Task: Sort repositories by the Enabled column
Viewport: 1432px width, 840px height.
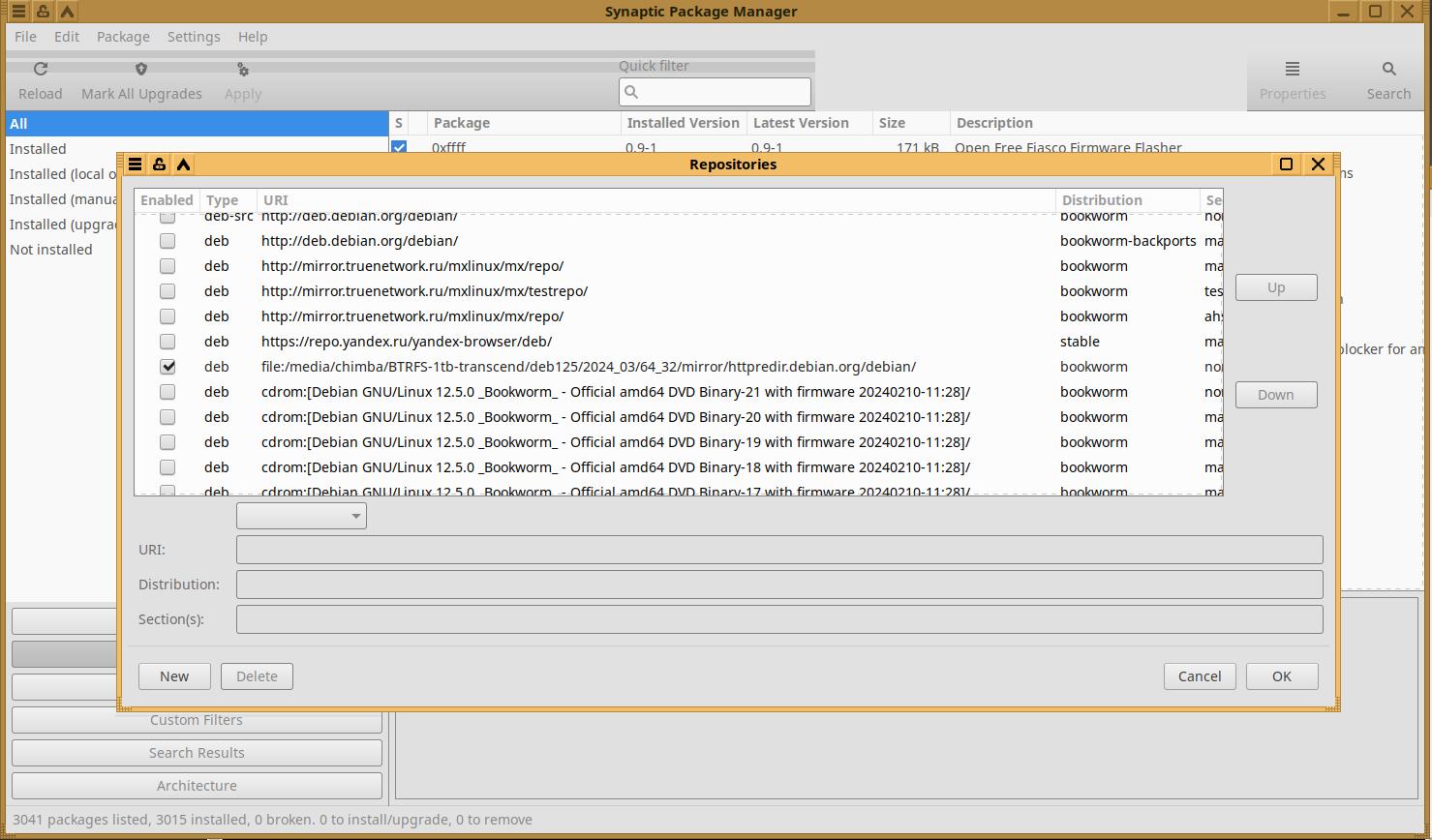Action: 167,200
